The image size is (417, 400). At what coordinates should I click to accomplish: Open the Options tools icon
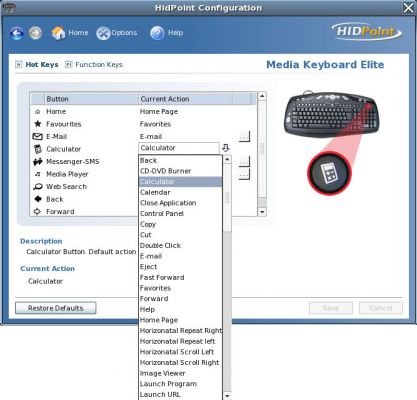pyautogui.click(x=103, y=33)
